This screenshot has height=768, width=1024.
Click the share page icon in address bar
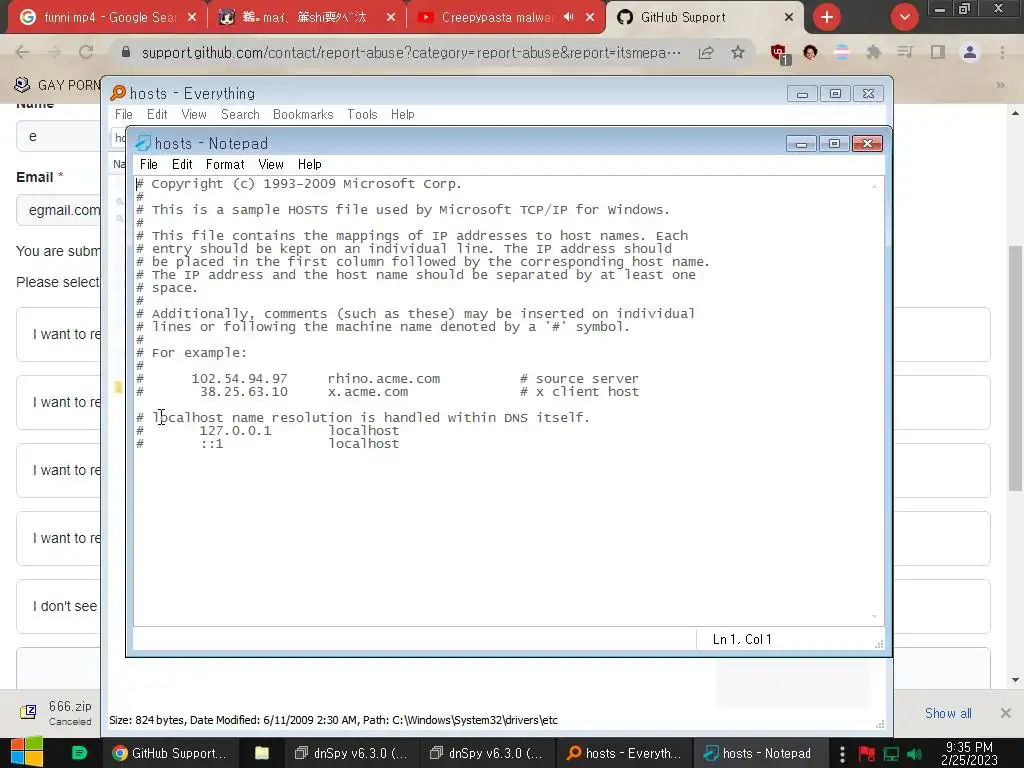tap(706, 52)
